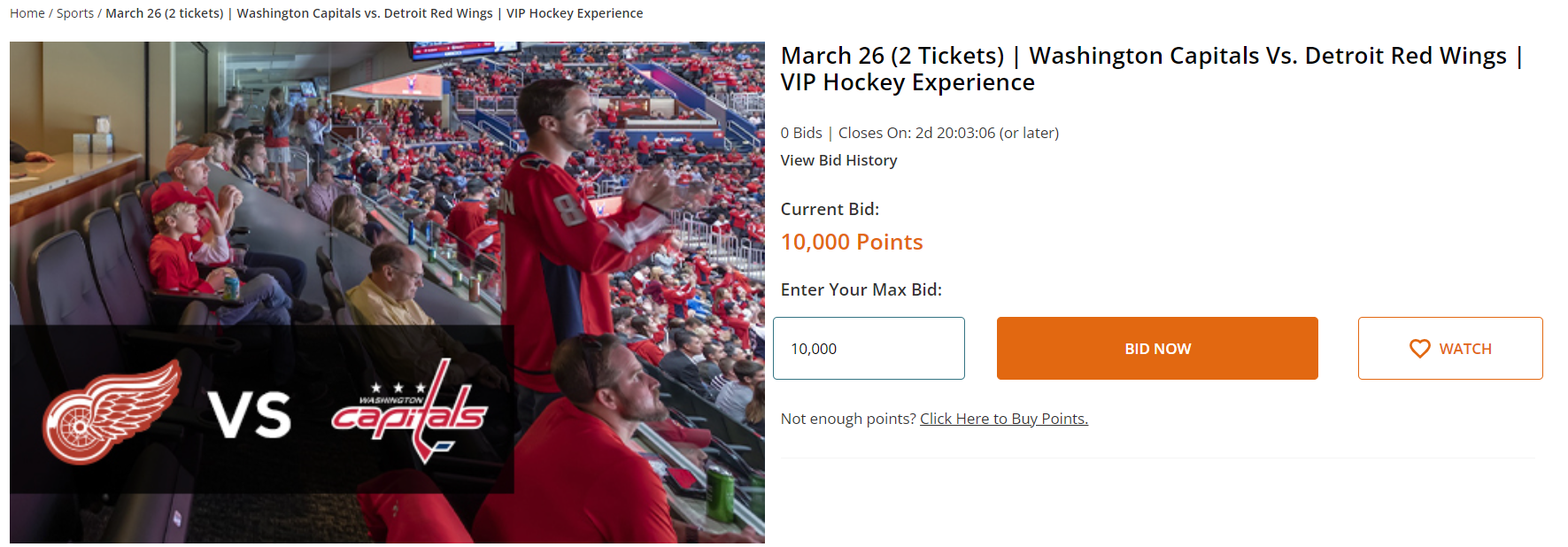
Task: Click the Not enough points? text
Action: point(847,419)
